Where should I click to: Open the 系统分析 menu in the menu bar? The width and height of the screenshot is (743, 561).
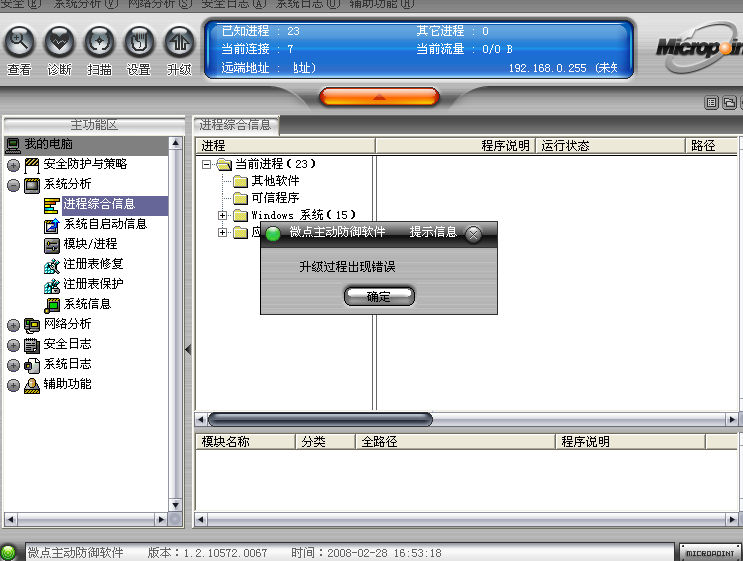pos(86,4)
